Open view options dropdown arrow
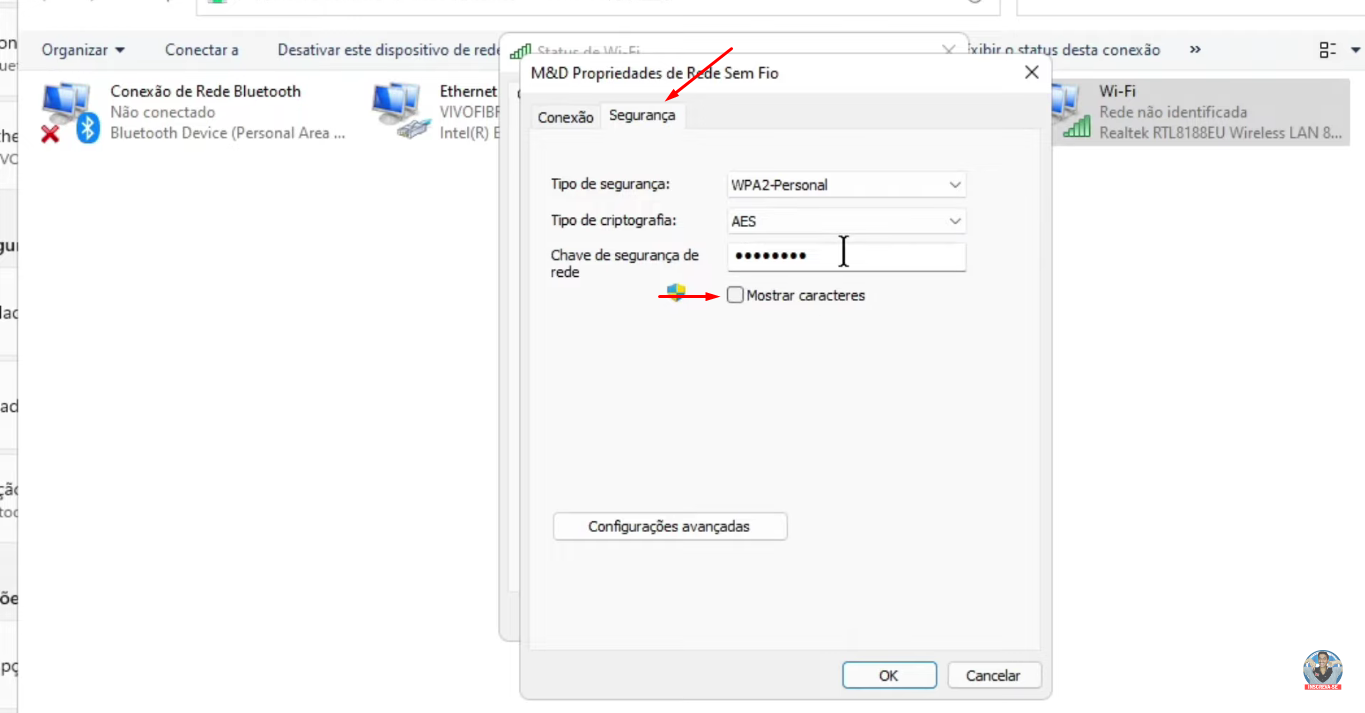The image size is (1365, 713). 1356,50
